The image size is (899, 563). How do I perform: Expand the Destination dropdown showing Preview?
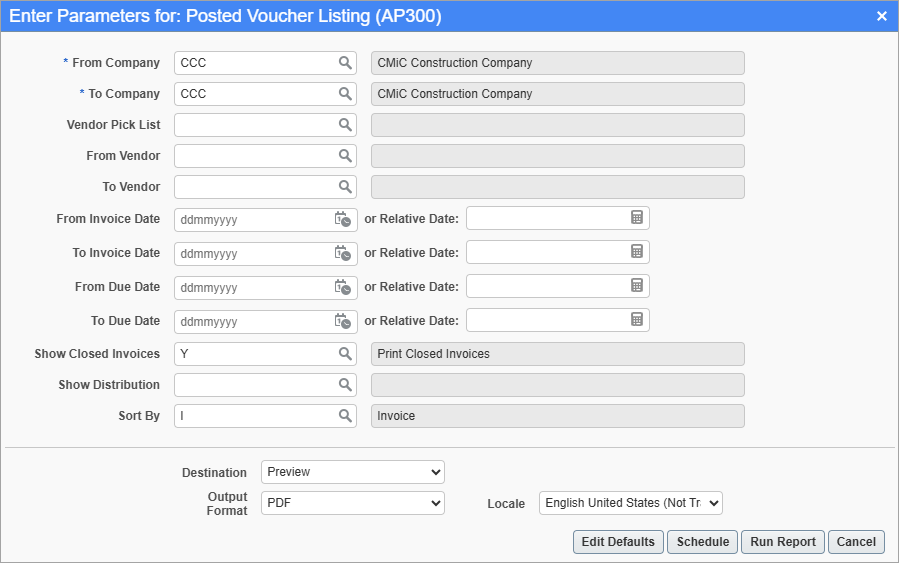pyautogui.click(x=353, y=472)
